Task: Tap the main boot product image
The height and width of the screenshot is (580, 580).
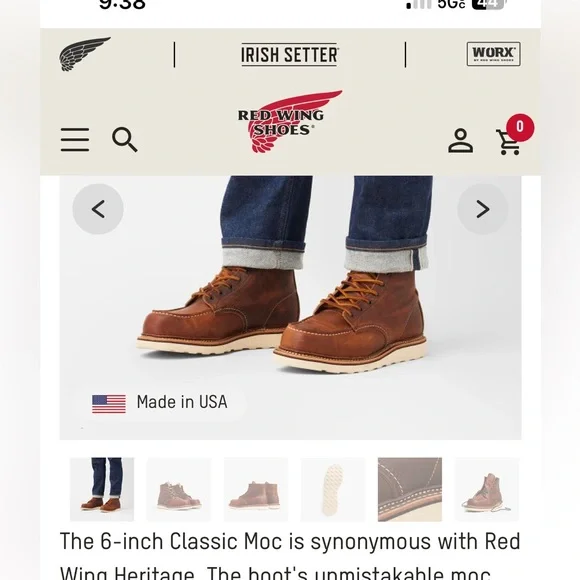Action: pyautogui.click(x=290, y=308)
